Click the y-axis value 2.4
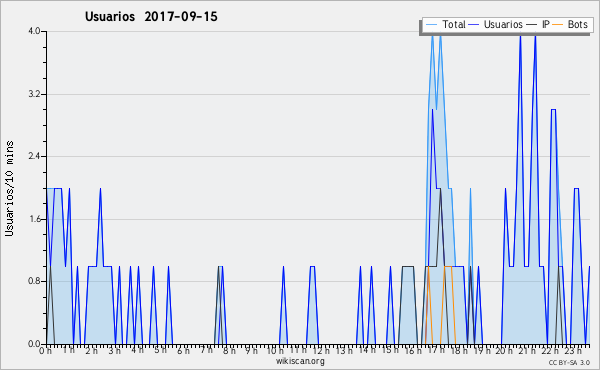600x370 pixels. [x=34, y=156]
